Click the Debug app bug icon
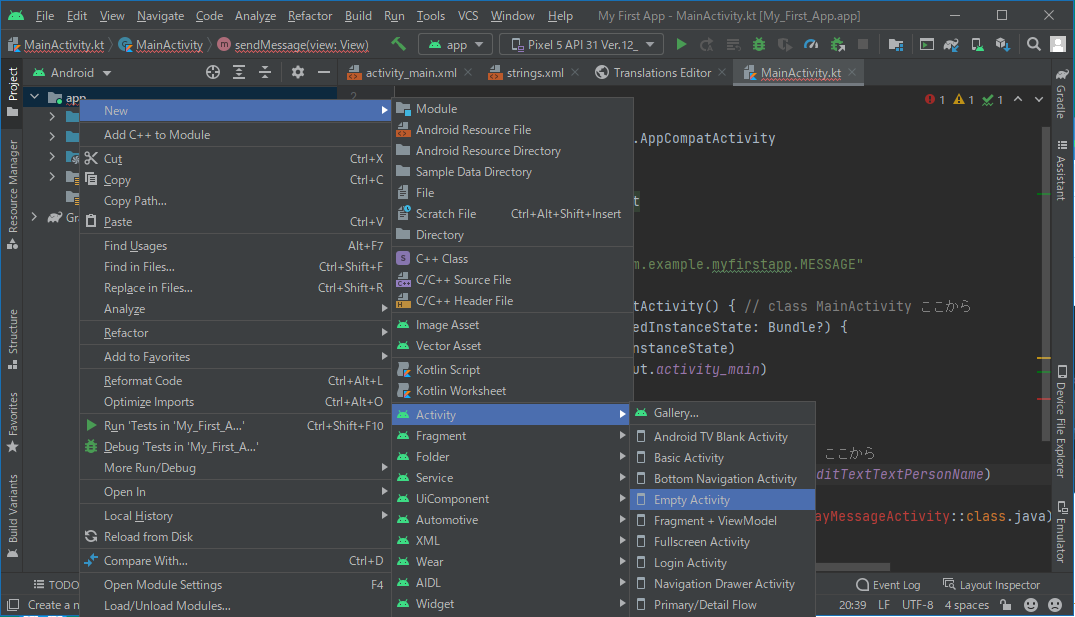 [x=759, y=45]
